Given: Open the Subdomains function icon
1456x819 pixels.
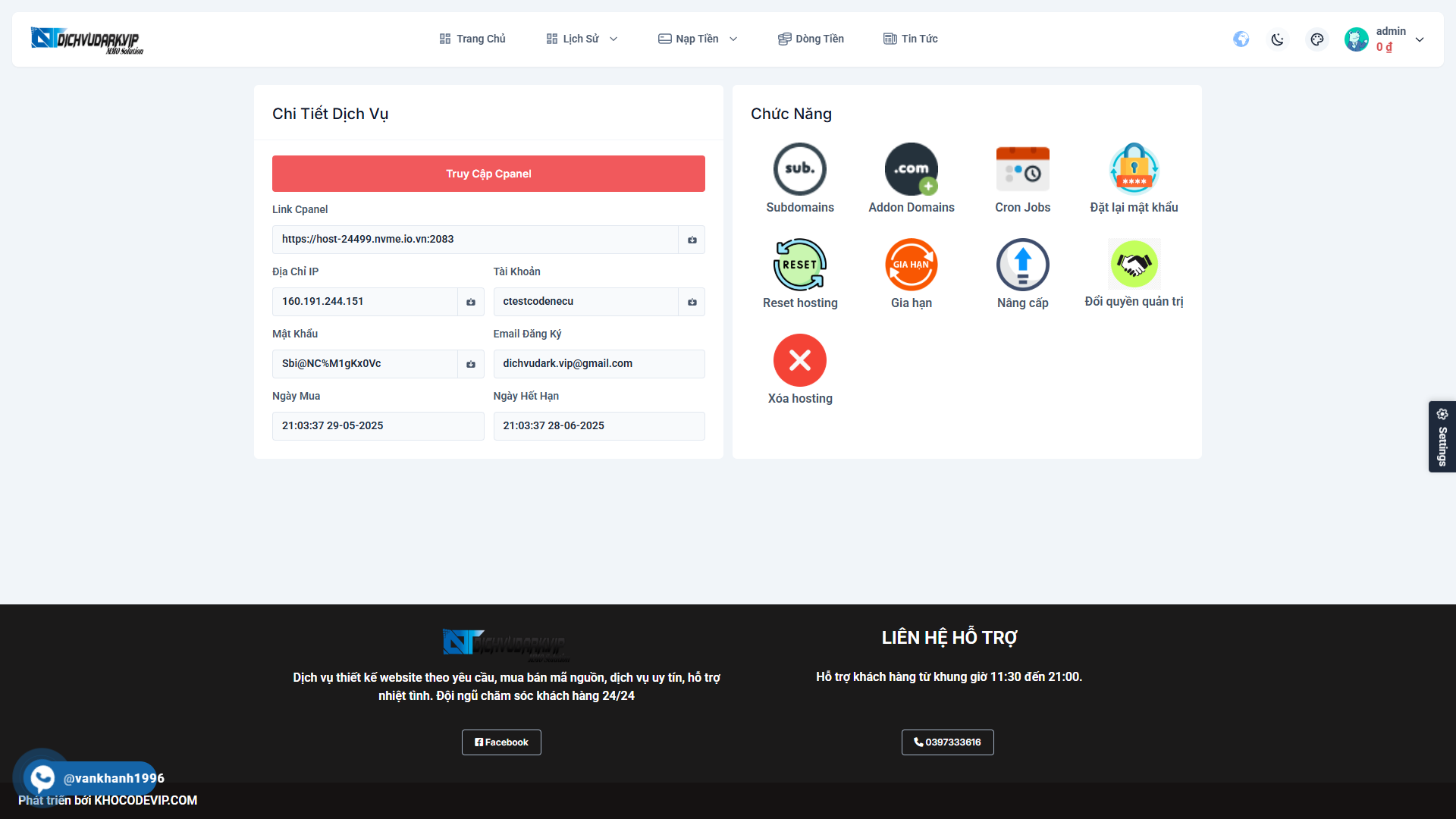Looking at the screenshot, I should click(799, 169).
